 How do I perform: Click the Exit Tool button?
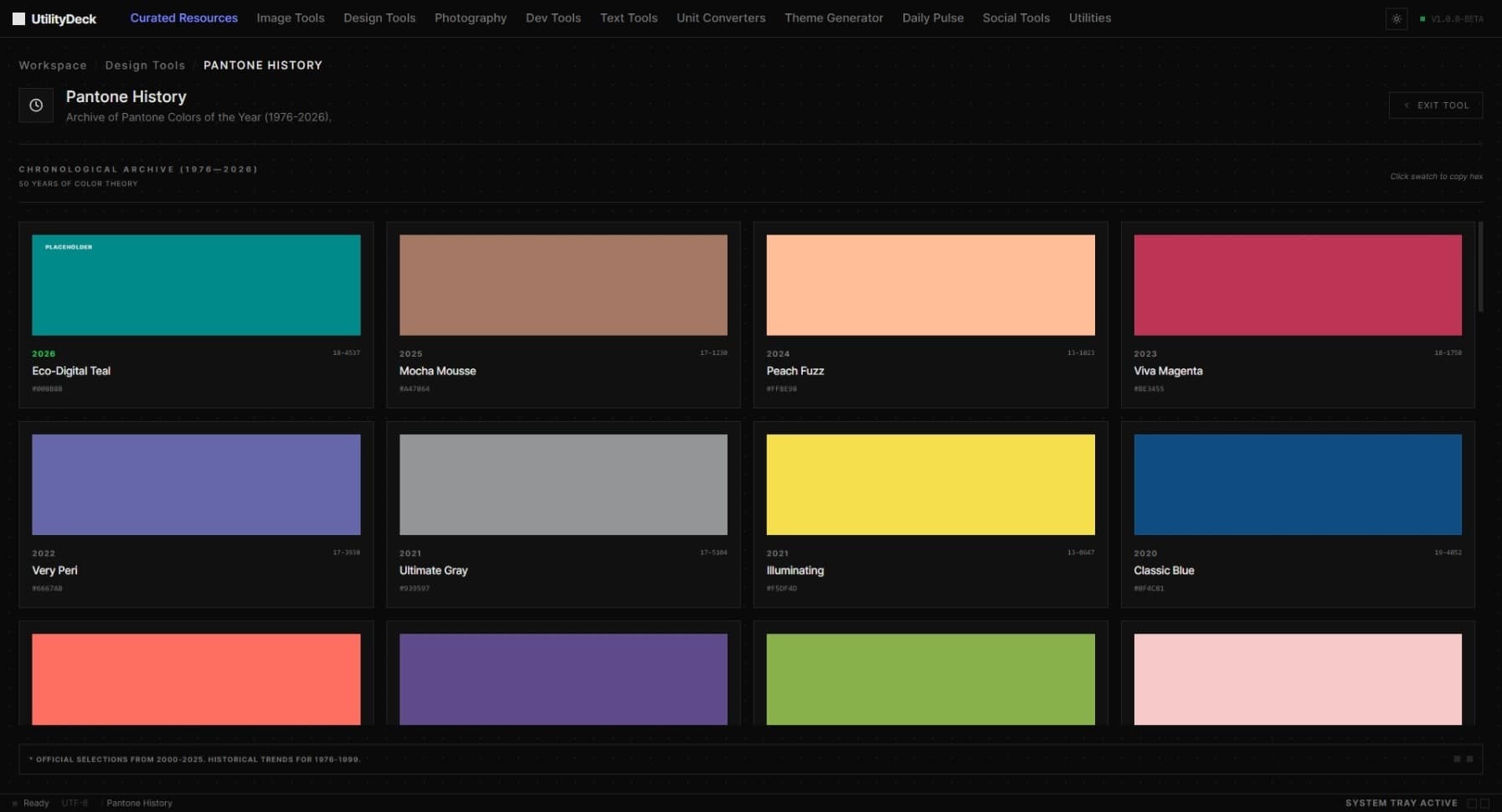(1435, 105)
